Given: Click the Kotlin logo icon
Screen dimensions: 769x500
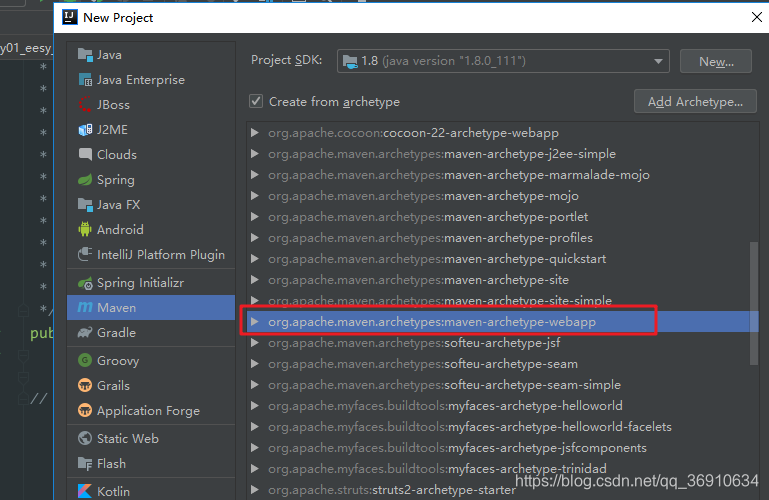Looking at the screenshot, I should (85, 491).
